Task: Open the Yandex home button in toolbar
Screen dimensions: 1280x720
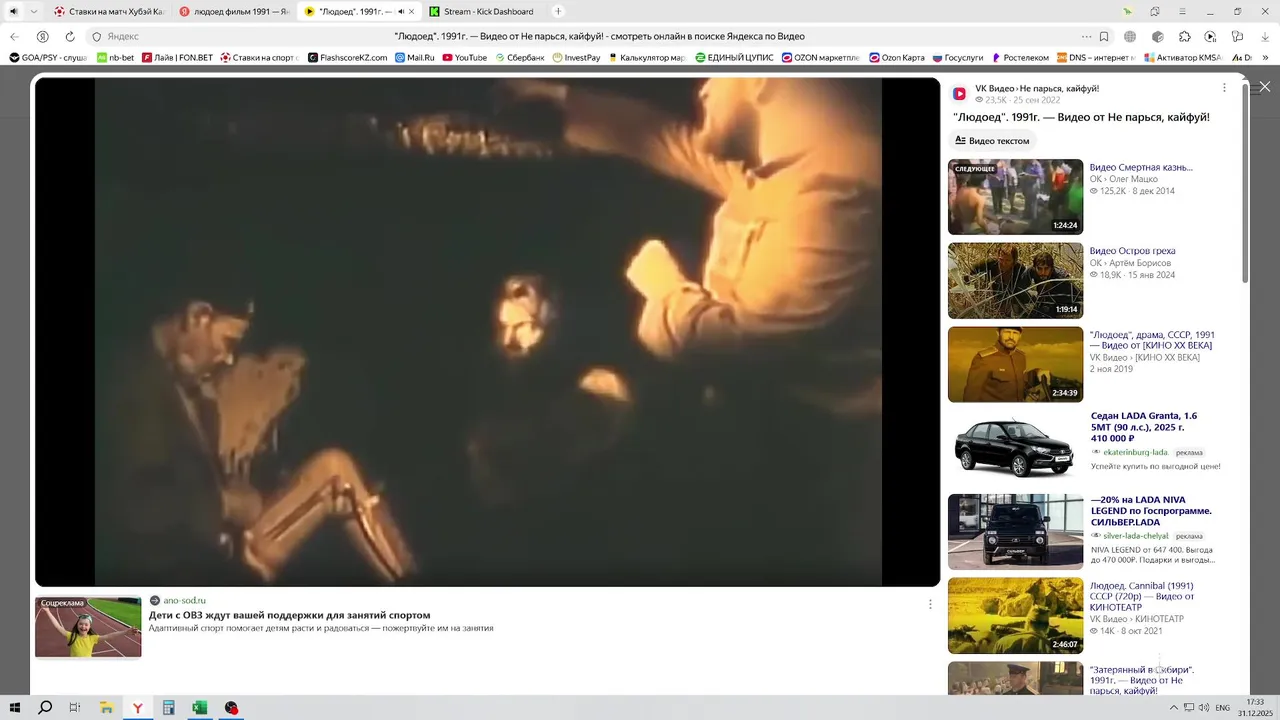Action: 42,37
